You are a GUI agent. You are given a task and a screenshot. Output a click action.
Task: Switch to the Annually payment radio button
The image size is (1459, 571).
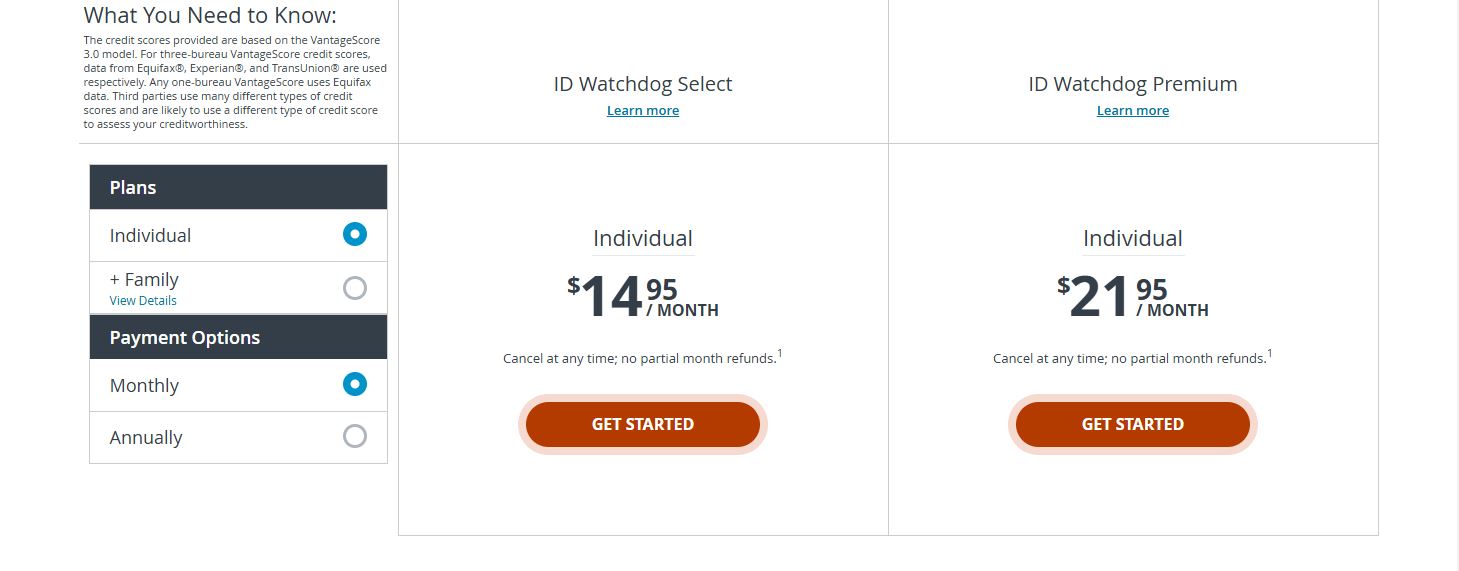pos(355,436)
